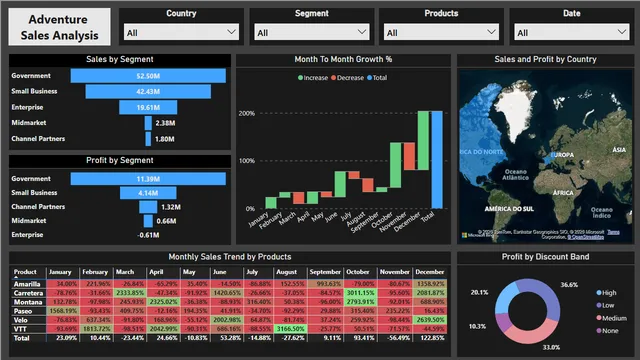Viewport: 640px width, 360px height.
Task: Open the Products filter dropdown
Action: point(441,32)
